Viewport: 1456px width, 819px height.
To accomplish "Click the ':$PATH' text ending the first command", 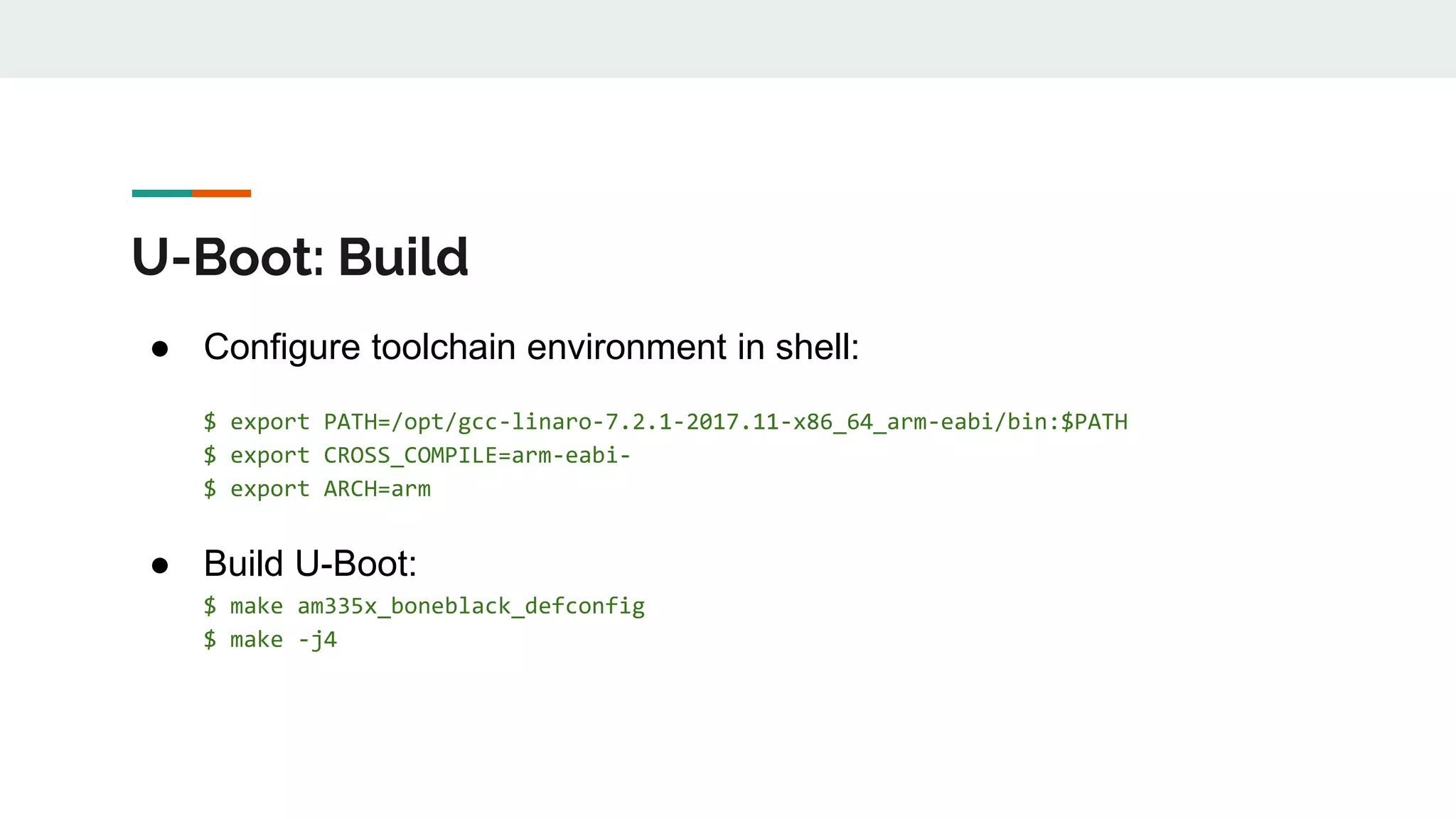I will 1090,422.
